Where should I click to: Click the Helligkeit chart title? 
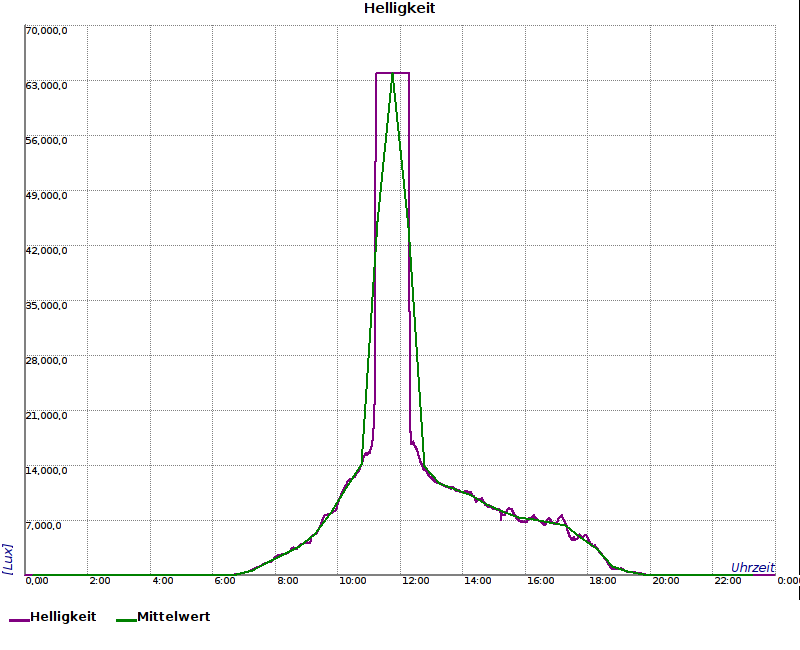pos(399,8)
